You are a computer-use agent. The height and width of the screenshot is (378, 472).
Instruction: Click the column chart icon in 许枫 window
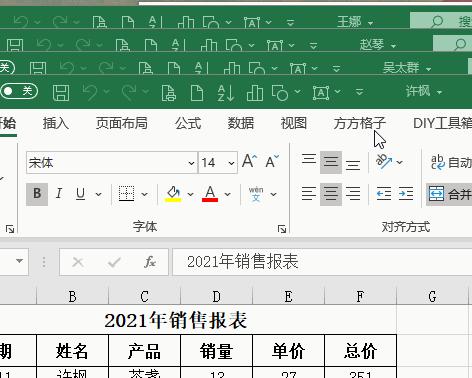point(255,92)
